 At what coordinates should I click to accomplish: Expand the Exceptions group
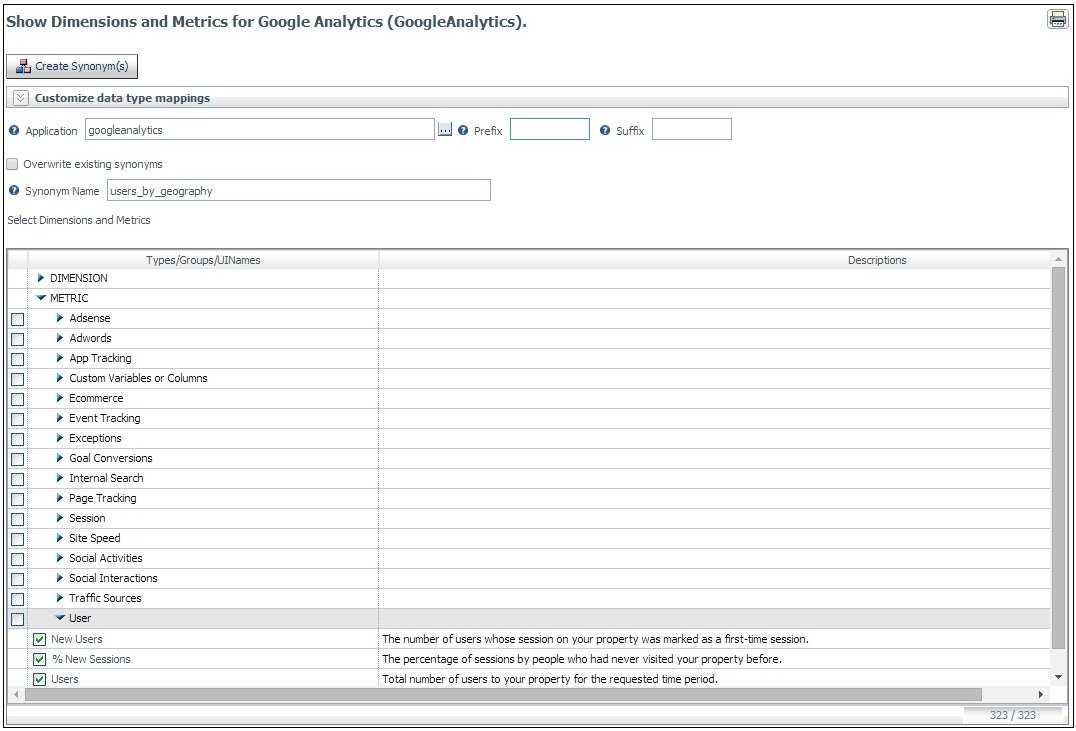[60, 437]
